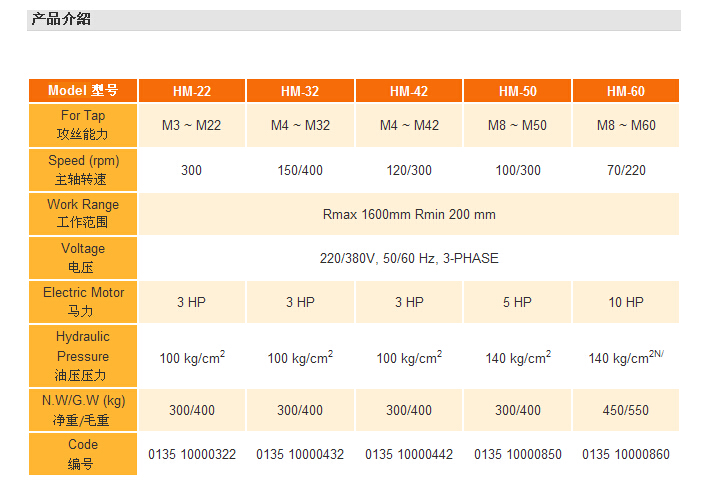711x494 pixels.
Task: Click the Voltage 电压 row label
Action: pos(83,258)
